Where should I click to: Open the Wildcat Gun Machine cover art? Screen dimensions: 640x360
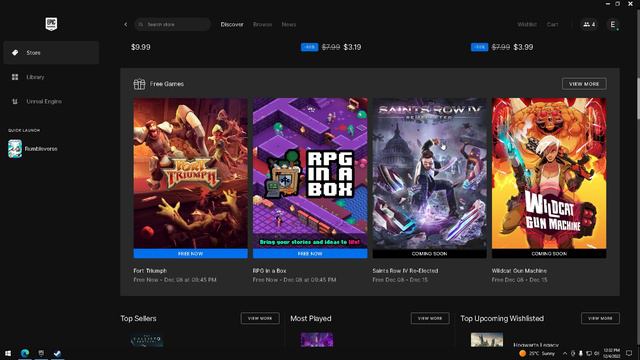pos(549,173)
